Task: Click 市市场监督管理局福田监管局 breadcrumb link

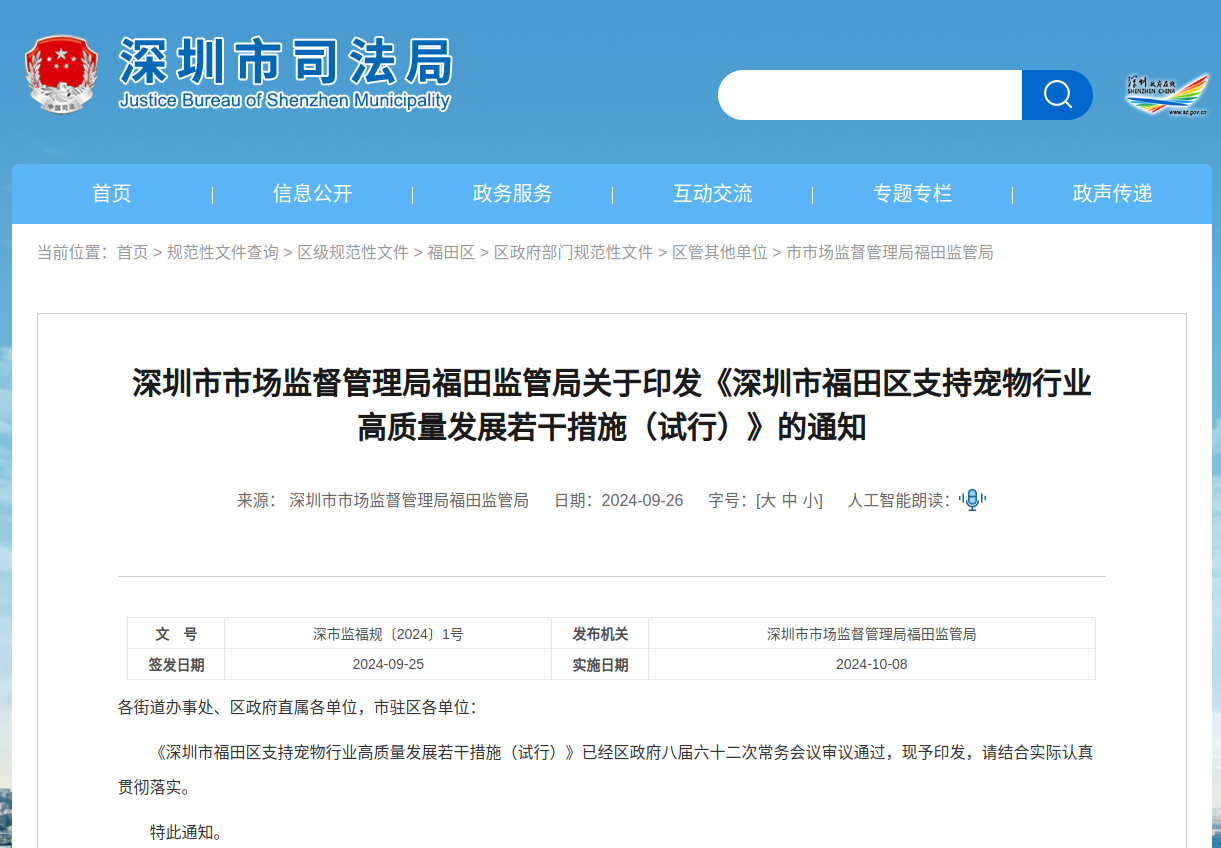Action: point(889,253)
